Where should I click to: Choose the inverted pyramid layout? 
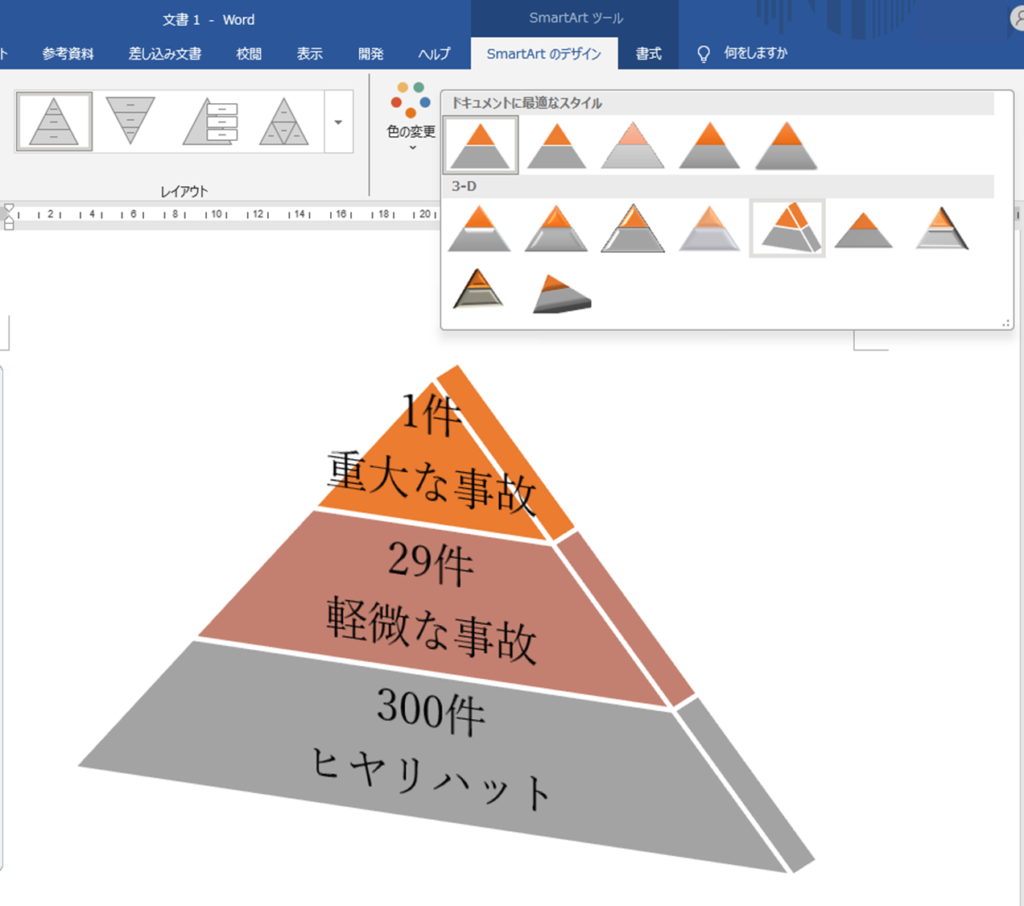click(x=130, y=122)
